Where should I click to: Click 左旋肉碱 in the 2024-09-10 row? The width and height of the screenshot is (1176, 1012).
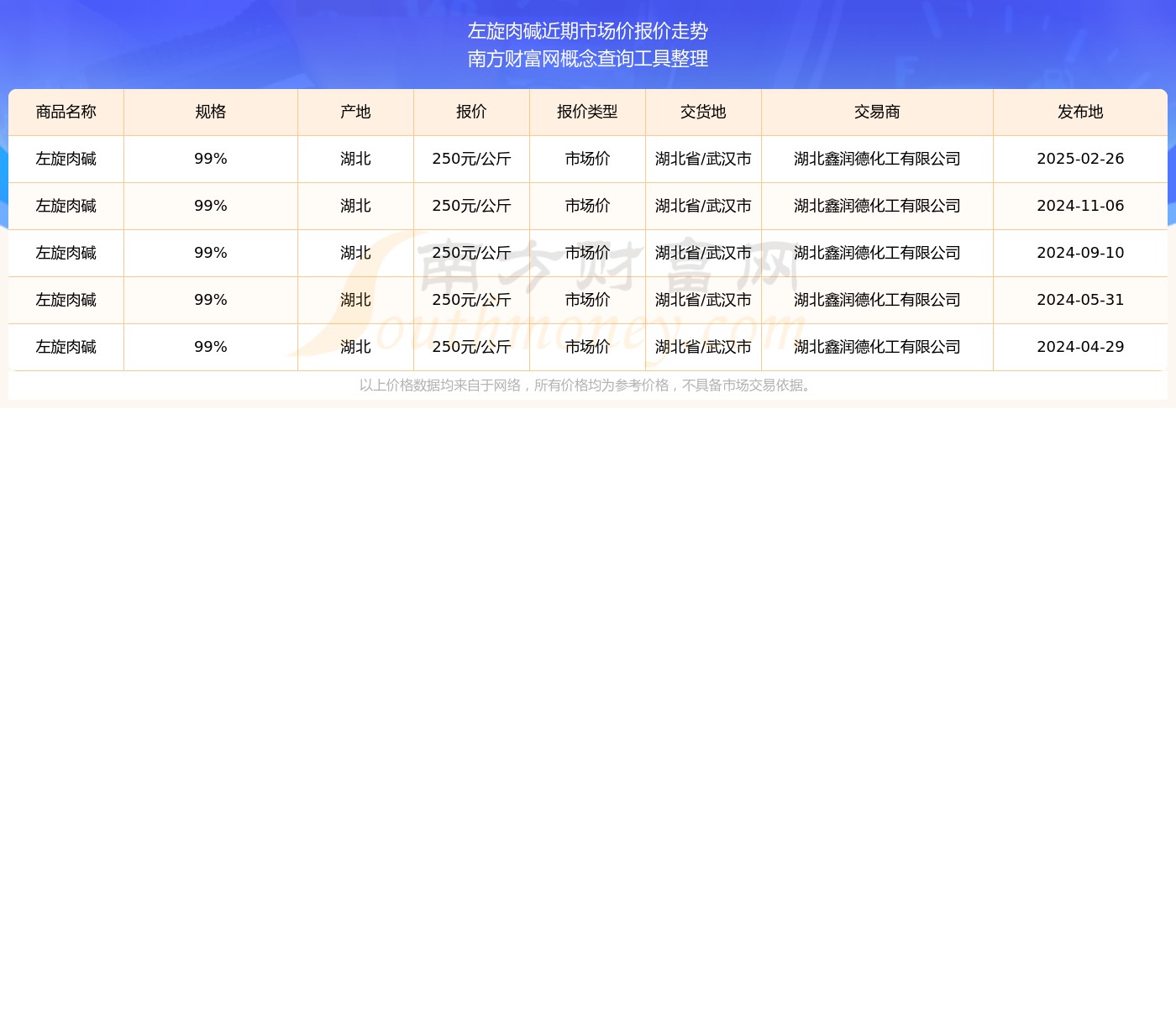[x=66, y=253]
